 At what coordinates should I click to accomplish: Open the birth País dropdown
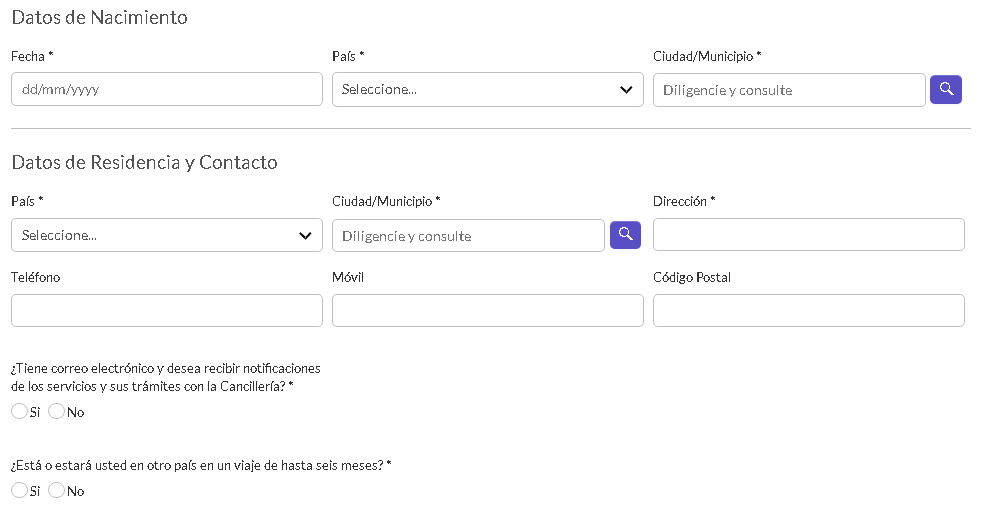pyautogui.click(x=487, y=89)
